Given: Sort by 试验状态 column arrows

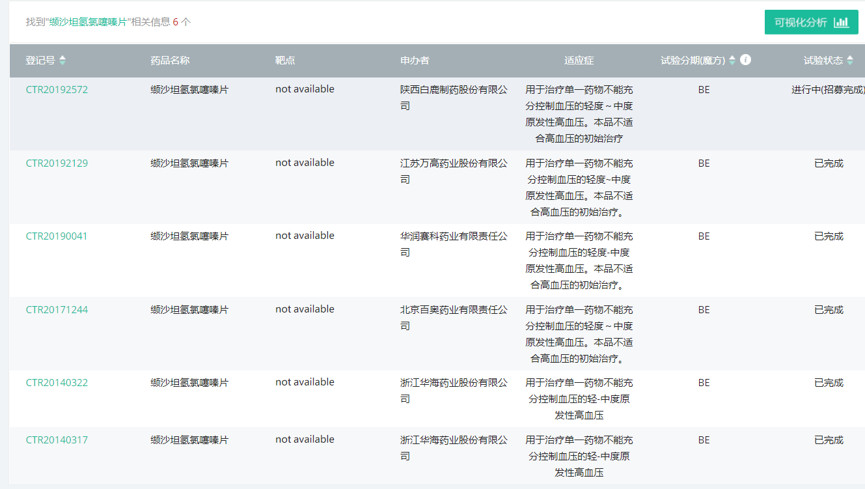Looking at the screenshot, I should click(x=850, y=60).
